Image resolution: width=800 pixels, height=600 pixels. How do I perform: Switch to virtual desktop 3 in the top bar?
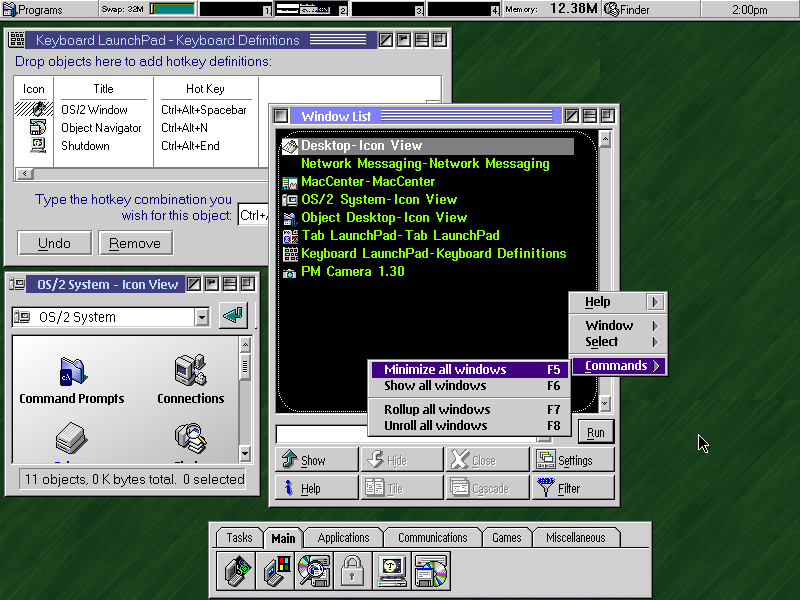coord(388,9)
